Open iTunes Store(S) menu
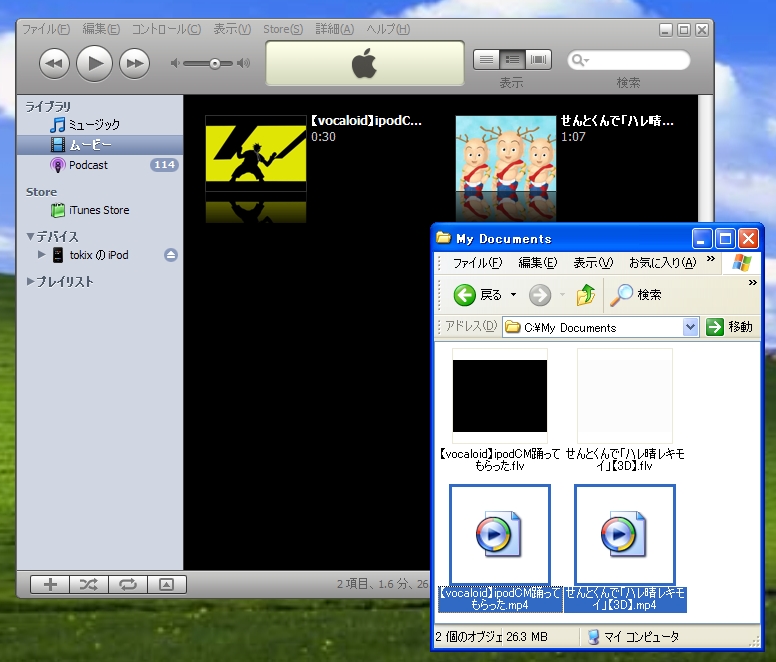 pos(283,29)
